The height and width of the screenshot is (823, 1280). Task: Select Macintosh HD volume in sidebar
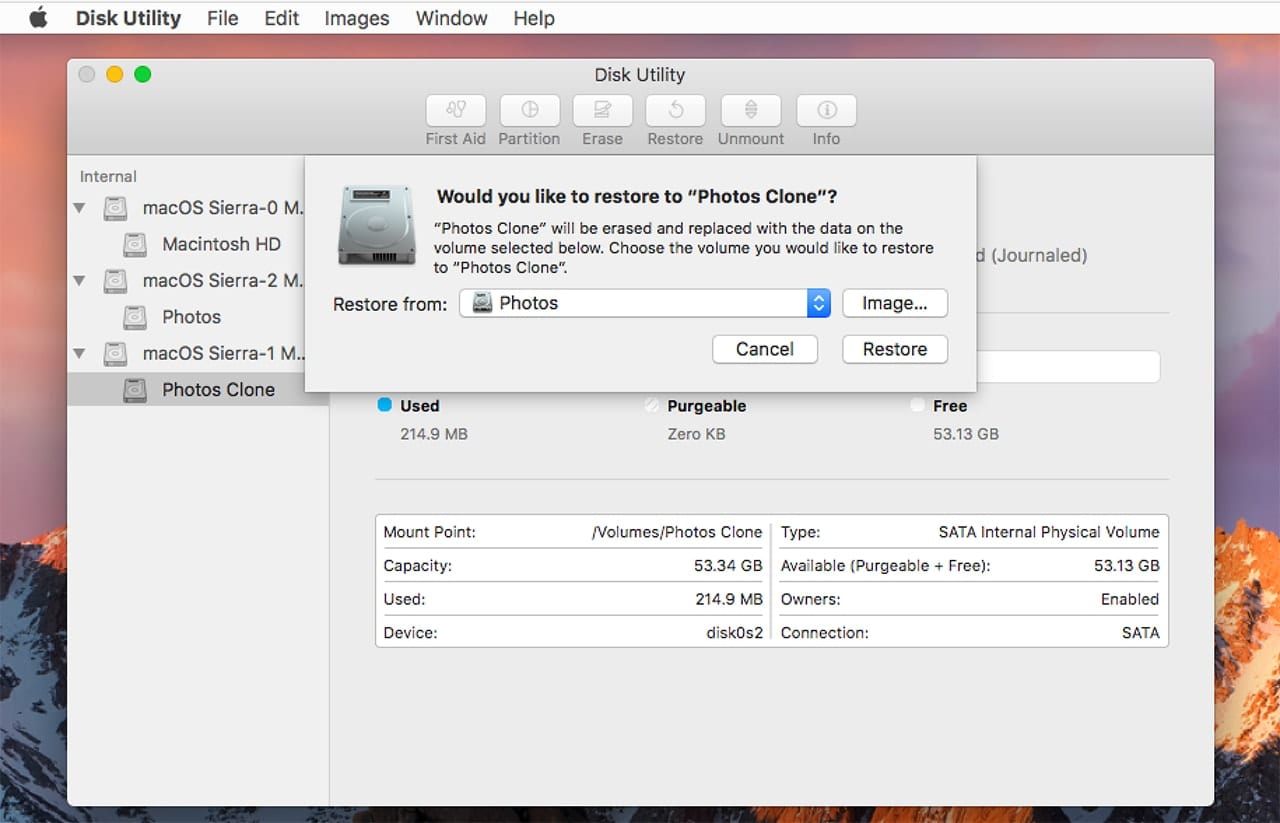click(221, 244)
